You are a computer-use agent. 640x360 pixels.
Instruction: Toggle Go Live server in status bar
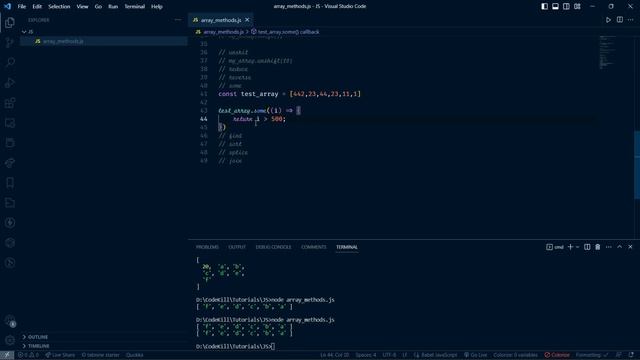point(476,355)
